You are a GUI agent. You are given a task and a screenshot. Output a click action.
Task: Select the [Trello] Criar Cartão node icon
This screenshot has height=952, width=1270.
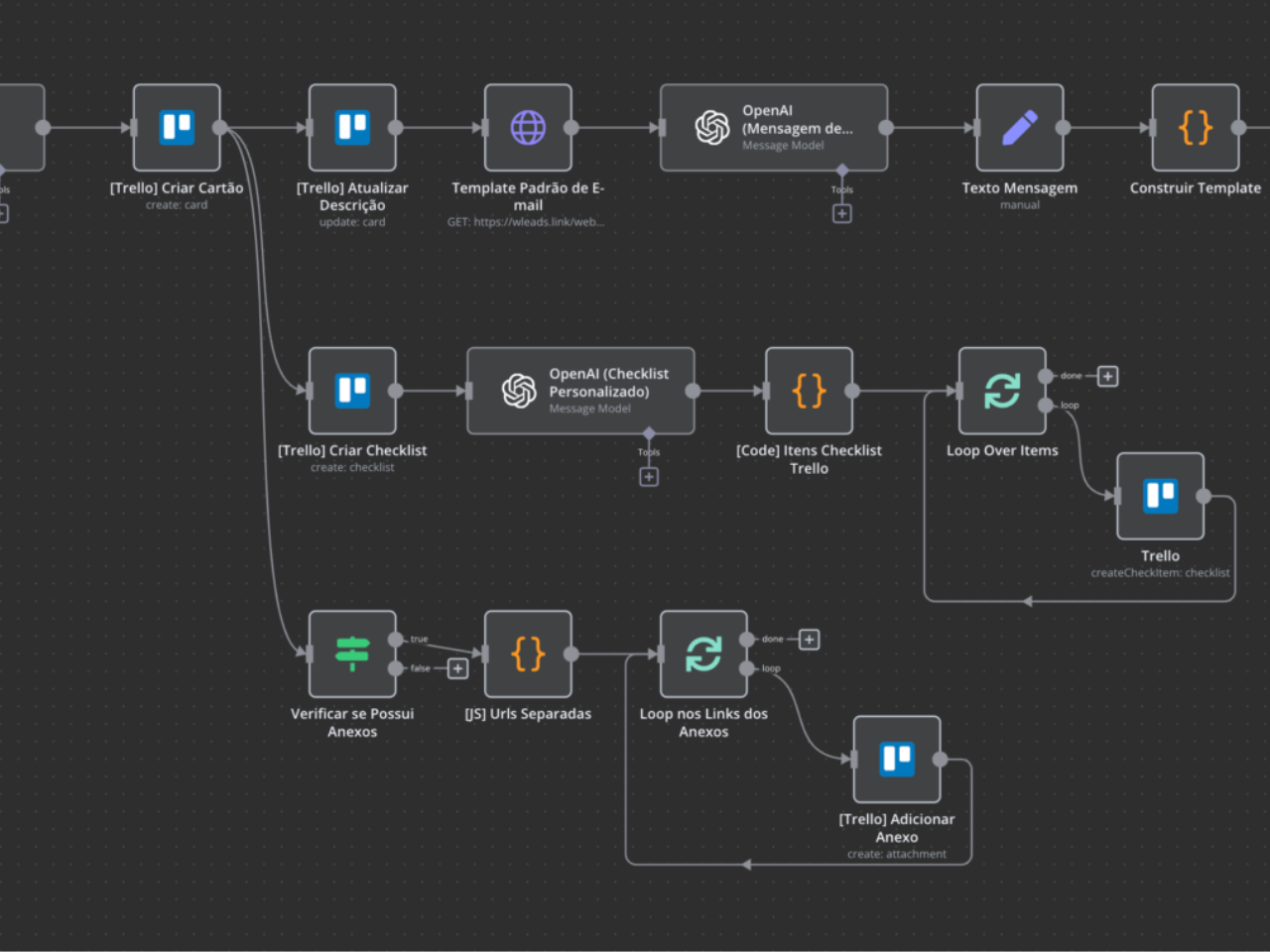click(177, 127)
